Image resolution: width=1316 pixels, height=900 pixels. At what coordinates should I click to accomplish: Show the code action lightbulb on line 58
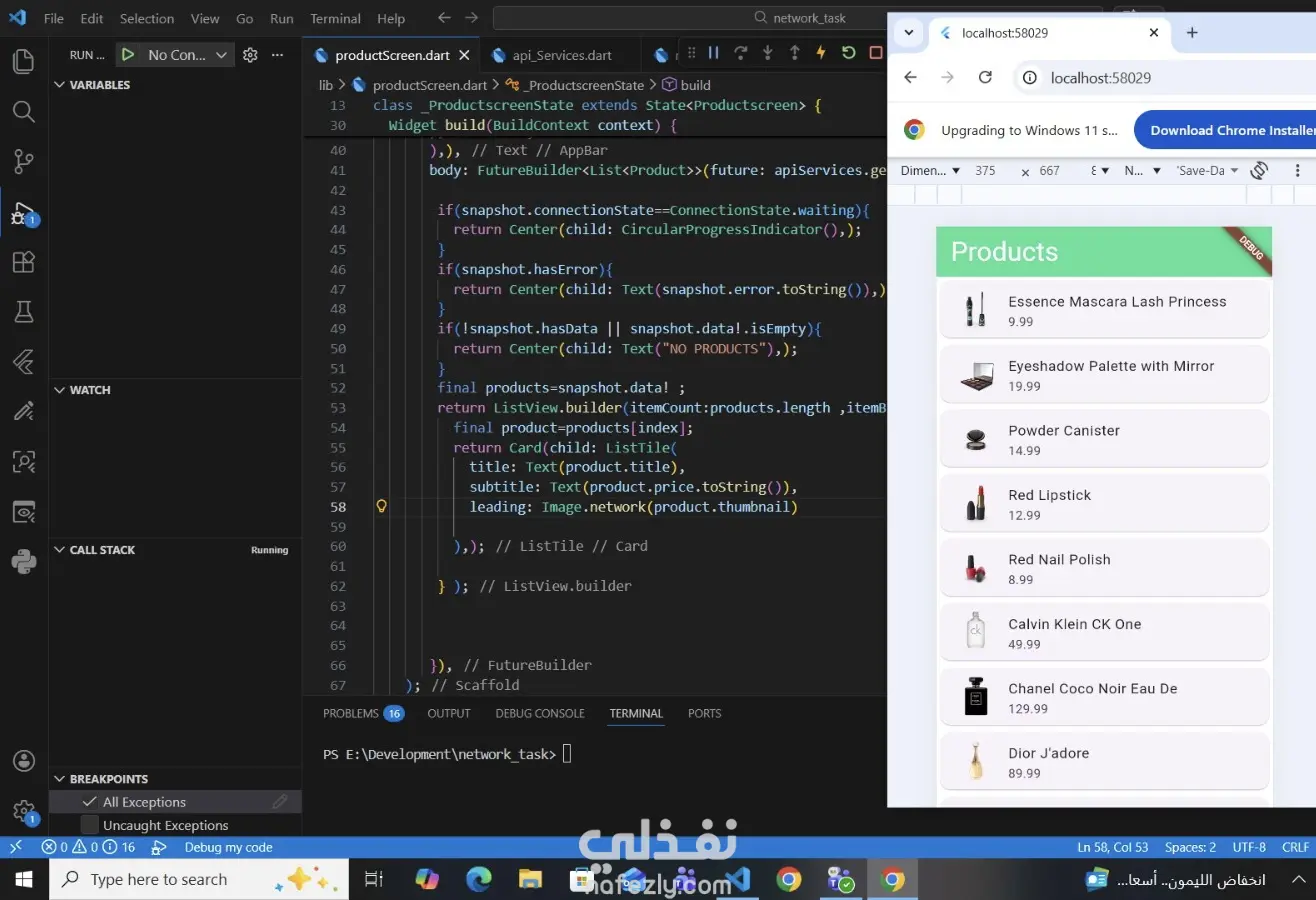click(x=381, y=507)
